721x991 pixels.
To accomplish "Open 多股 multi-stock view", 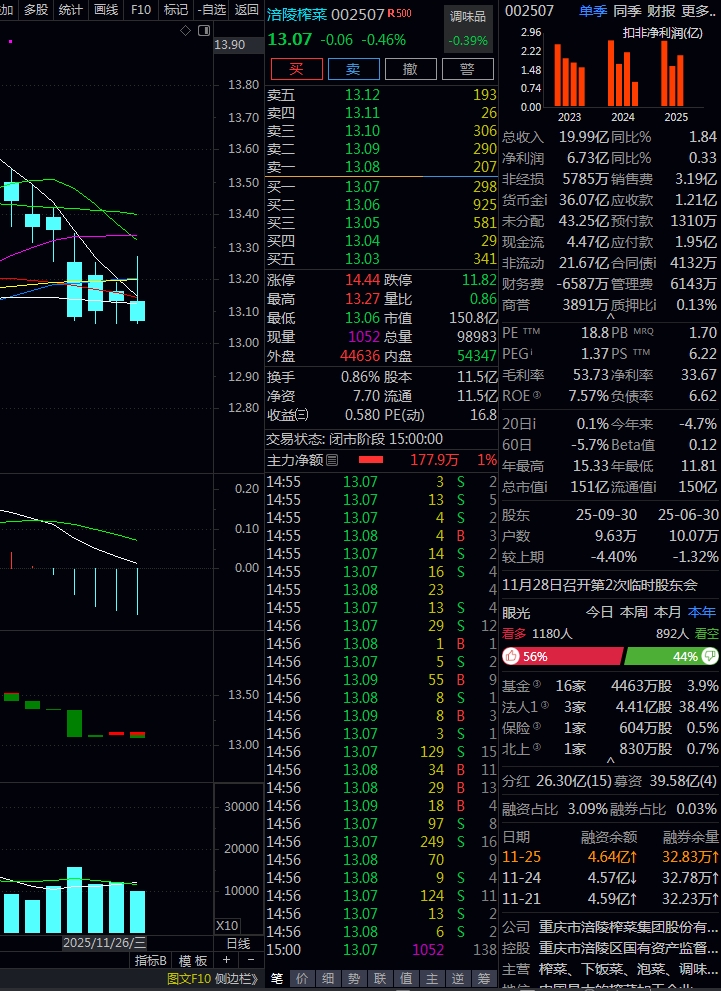I will pos(36,9).
